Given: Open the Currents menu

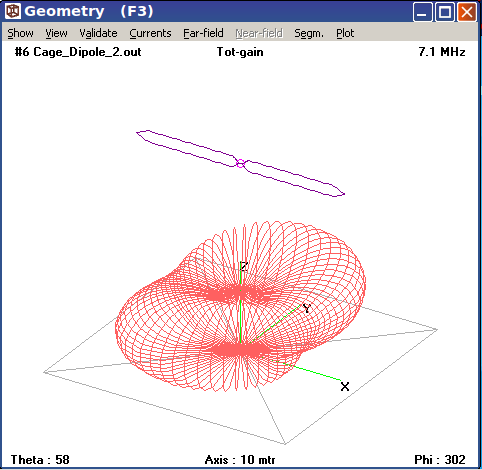Looking at the screenshot, I should pos(150,33).
